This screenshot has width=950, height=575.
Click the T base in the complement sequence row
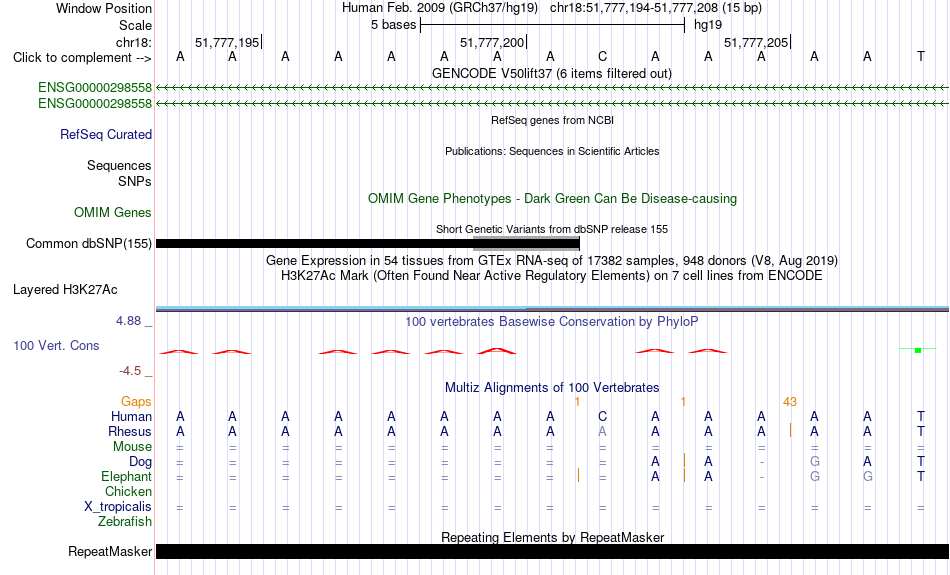tap(920, 56)
